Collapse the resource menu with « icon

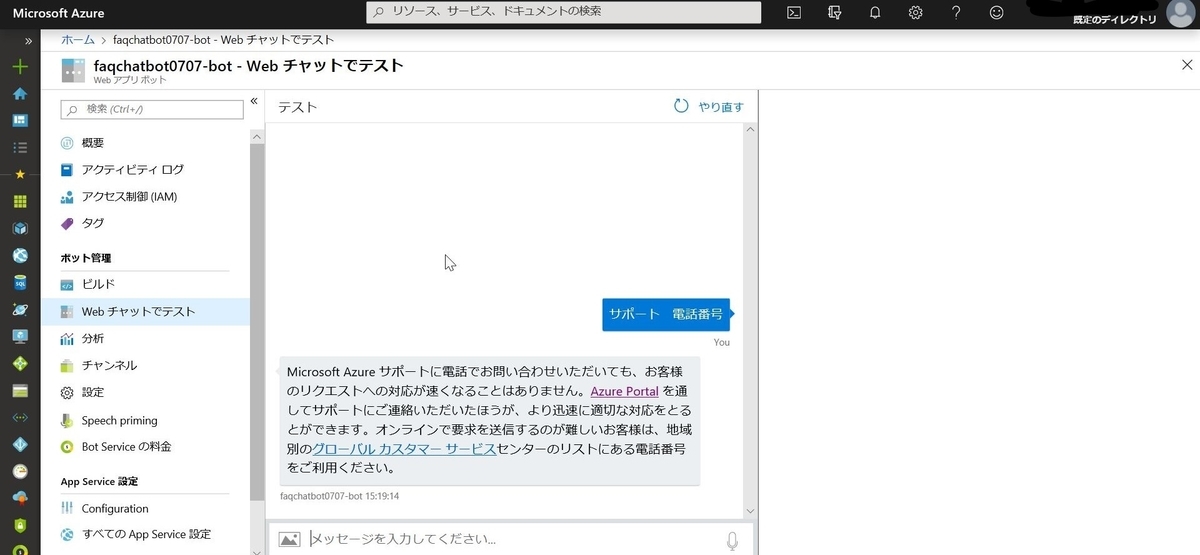[x=254, y=101]
